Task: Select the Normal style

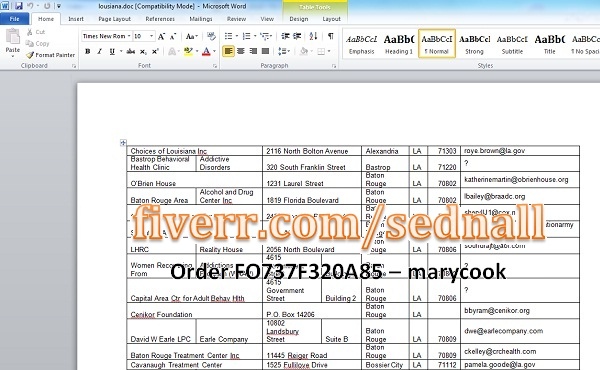Action: click(437, 44)
